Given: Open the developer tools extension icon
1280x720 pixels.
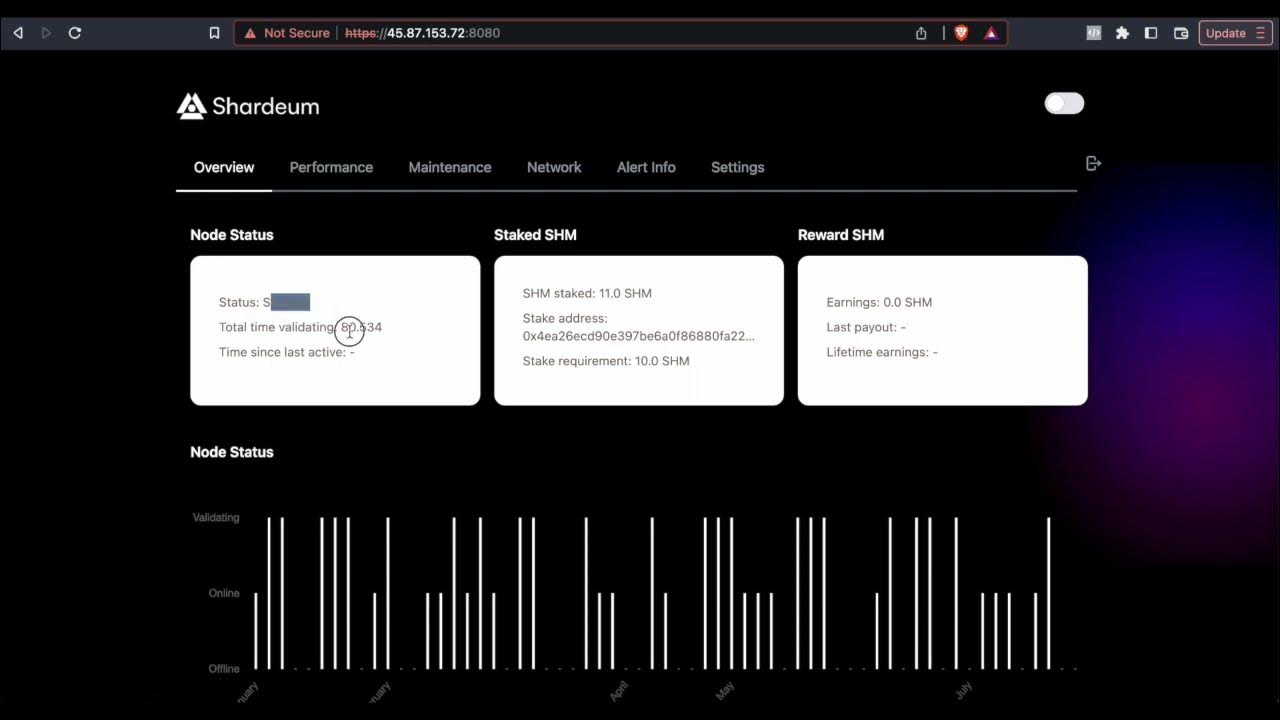Looking at the screenshot, I should pos(1094,33).
